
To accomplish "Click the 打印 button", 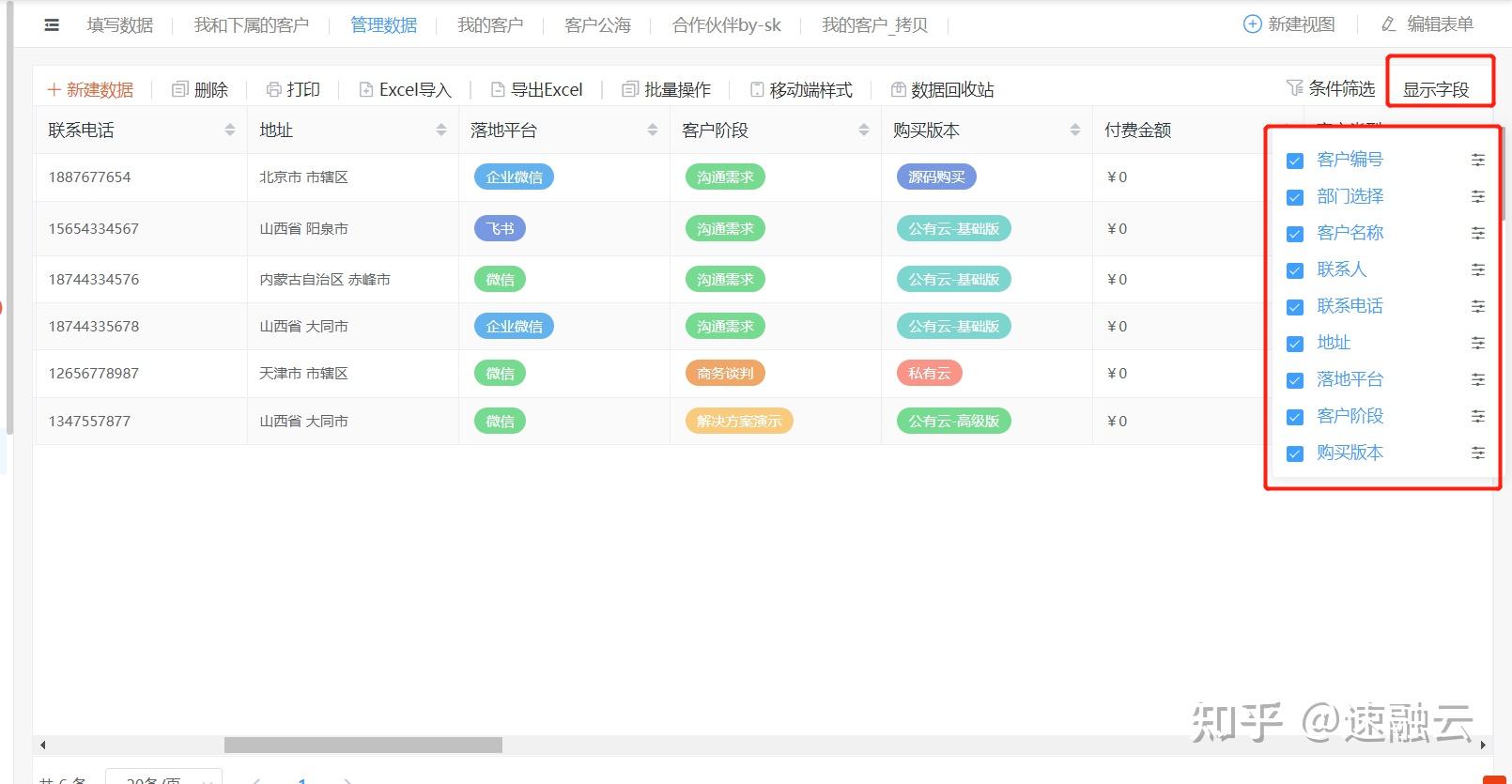I will [293, 89].
